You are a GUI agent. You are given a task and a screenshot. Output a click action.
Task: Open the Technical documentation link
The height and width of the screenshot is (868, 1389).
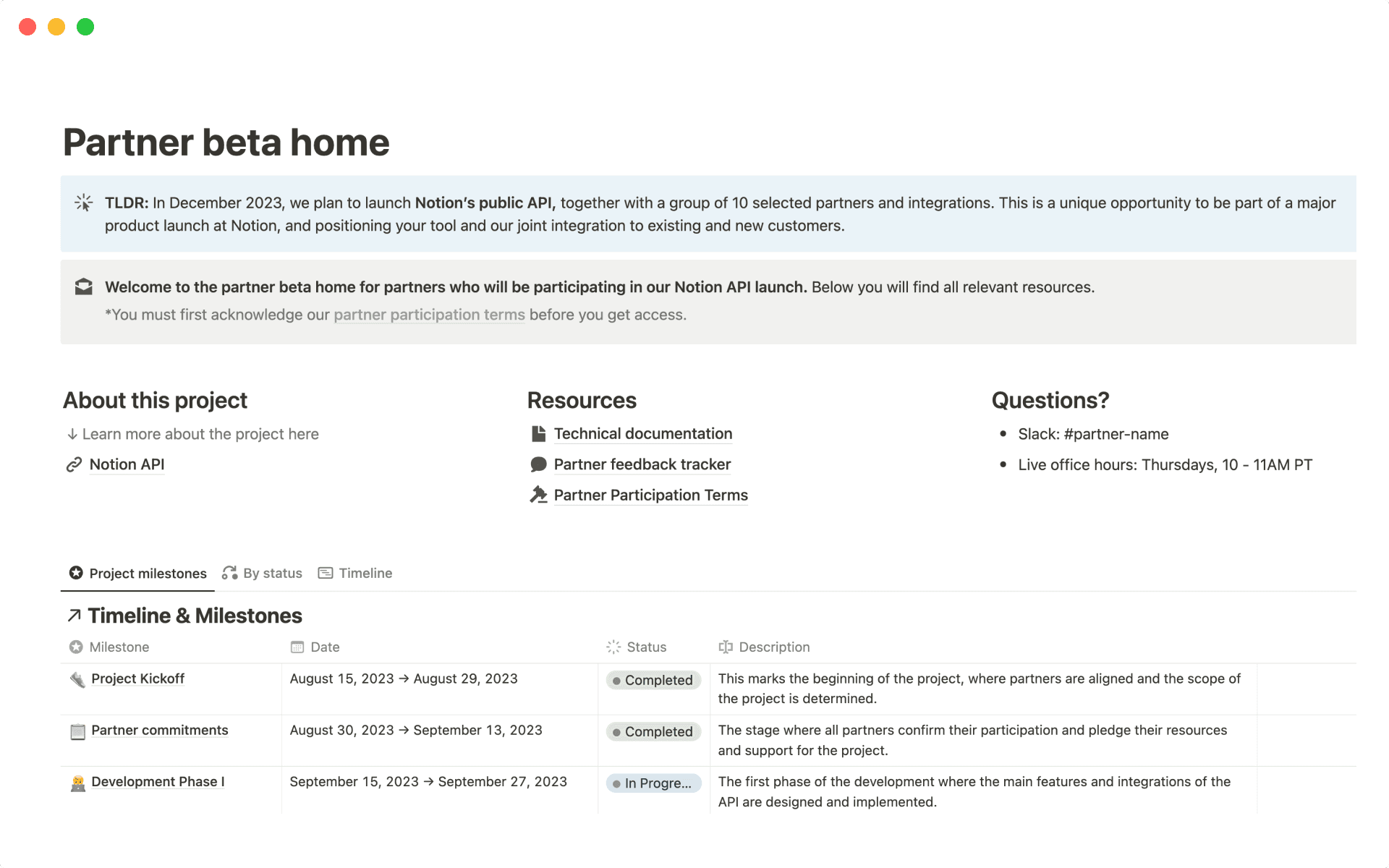point(642,433)
